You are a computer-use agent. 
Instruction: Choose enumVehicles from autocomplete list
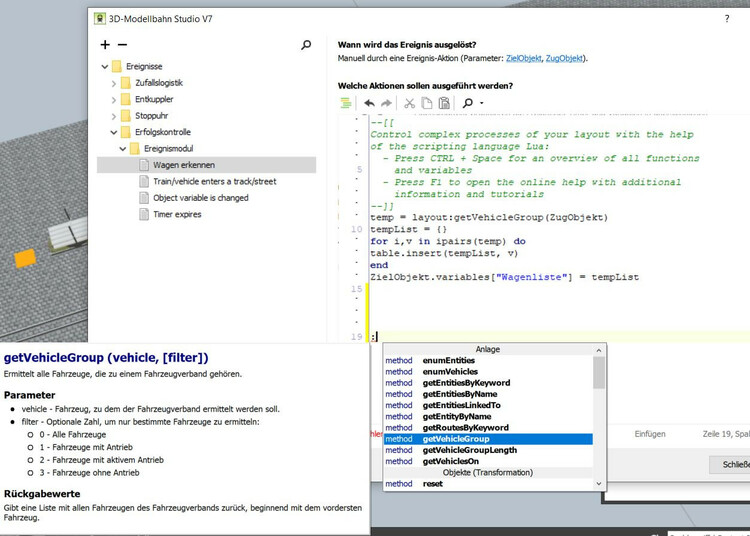(488, 372)
